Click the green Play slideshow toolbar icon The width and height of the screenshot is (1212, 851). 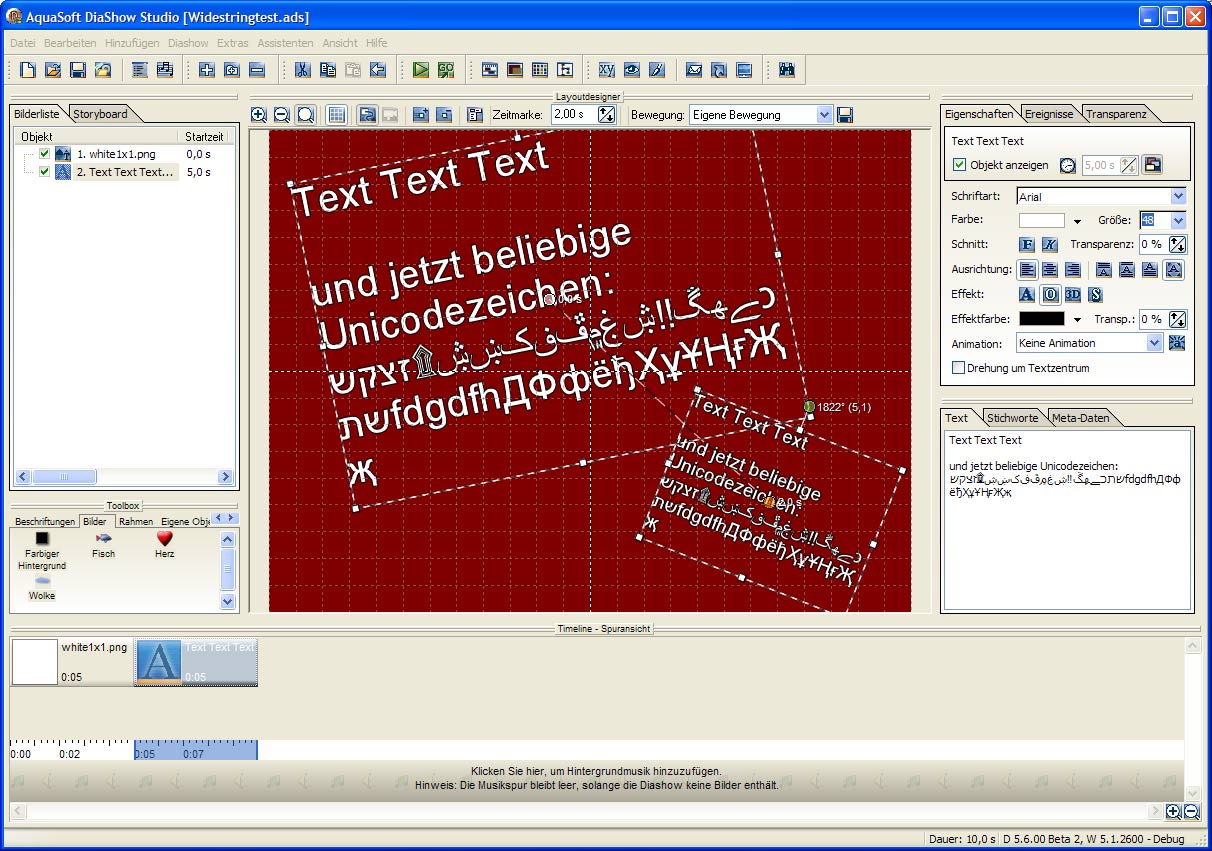[421, 70]
